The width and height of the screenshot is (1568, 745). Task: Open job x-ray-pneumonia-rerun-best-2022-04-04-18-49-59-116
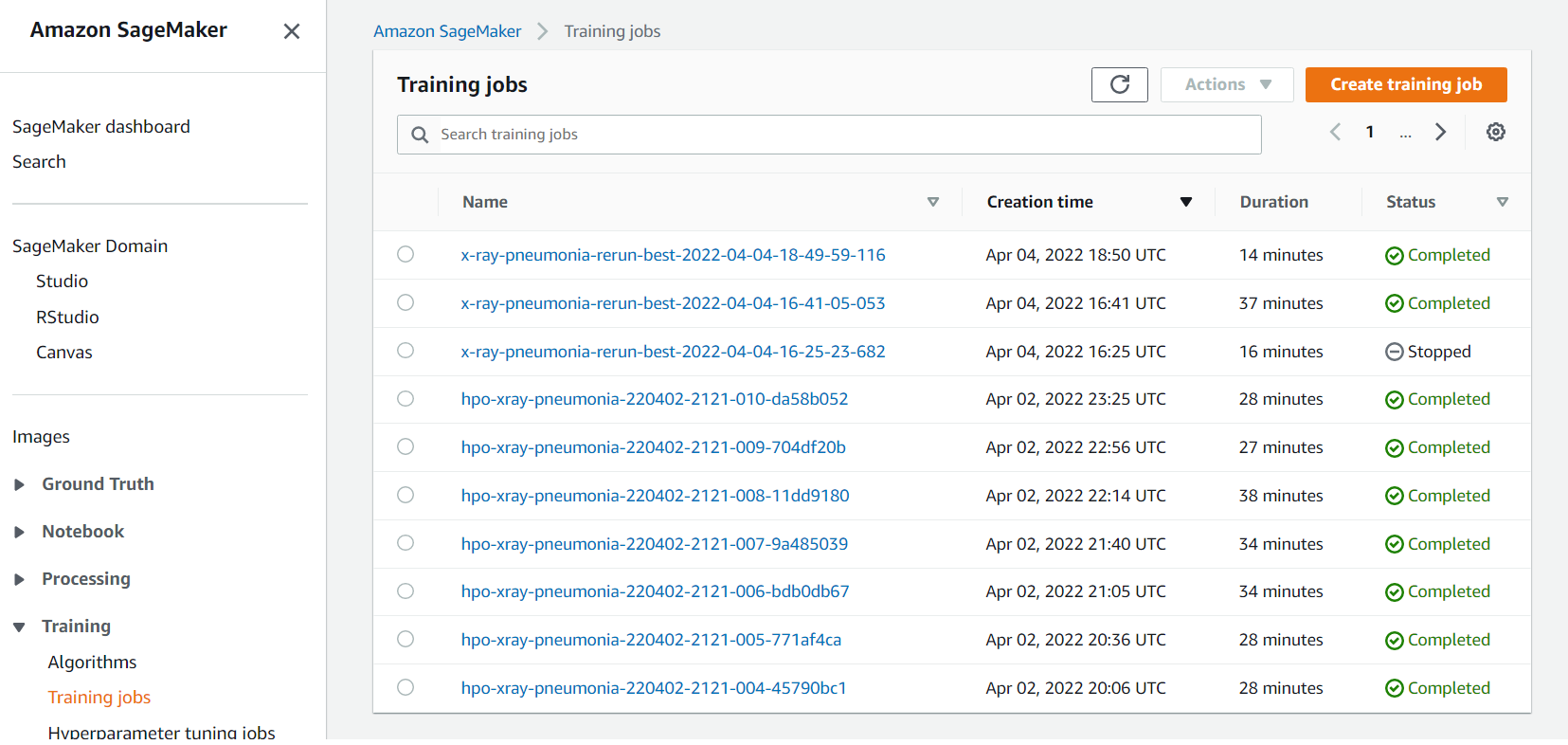click(673, 255)
